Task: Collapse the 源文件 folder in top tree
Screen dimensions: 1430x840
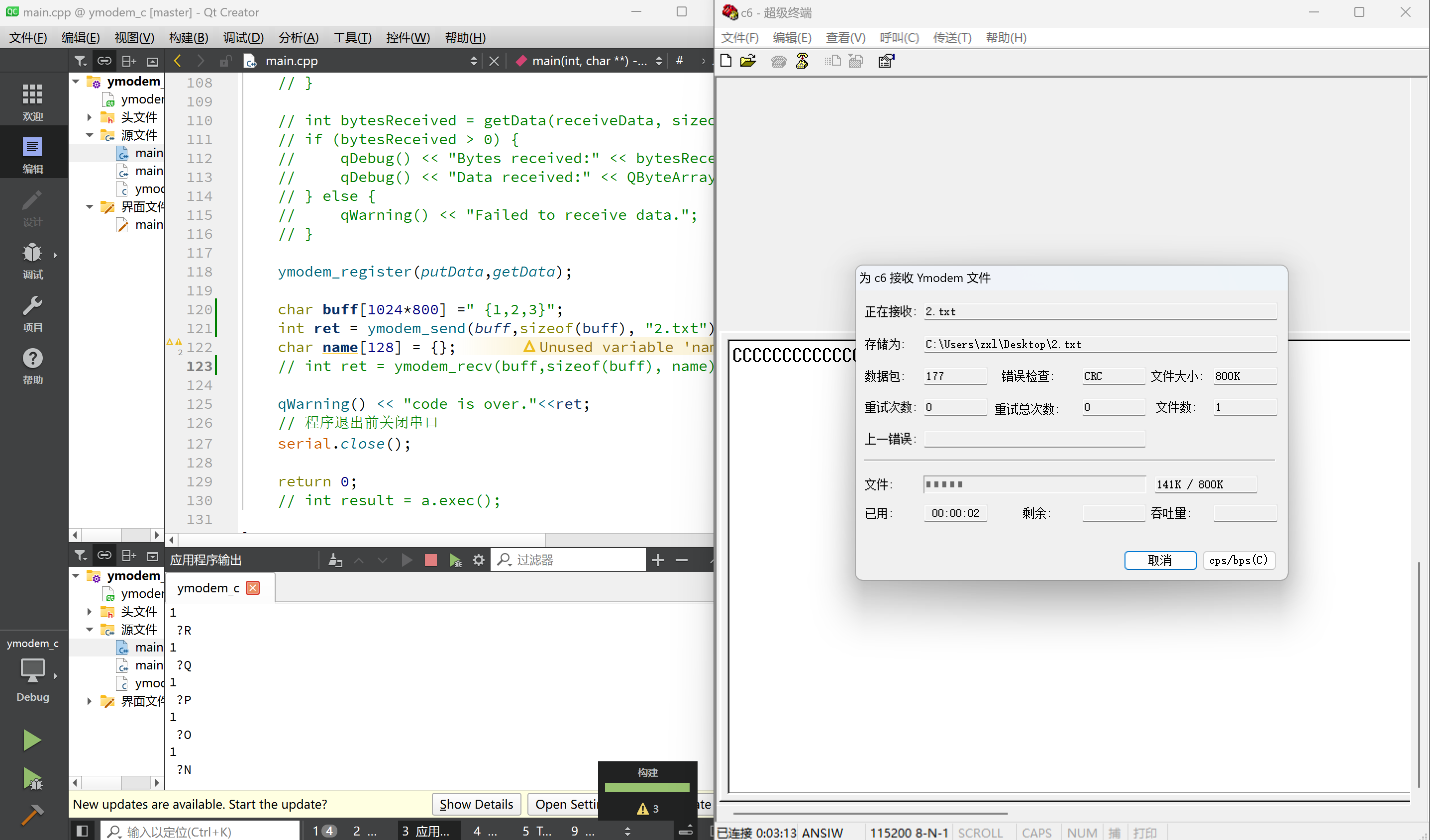Action: point(90,135)
